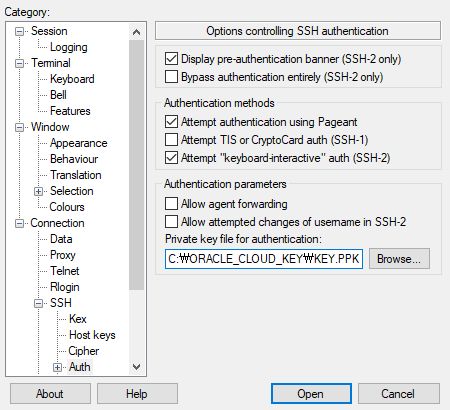Open Appearance settings category
Viewport: 450px width, 410px height.
point(79,143)
